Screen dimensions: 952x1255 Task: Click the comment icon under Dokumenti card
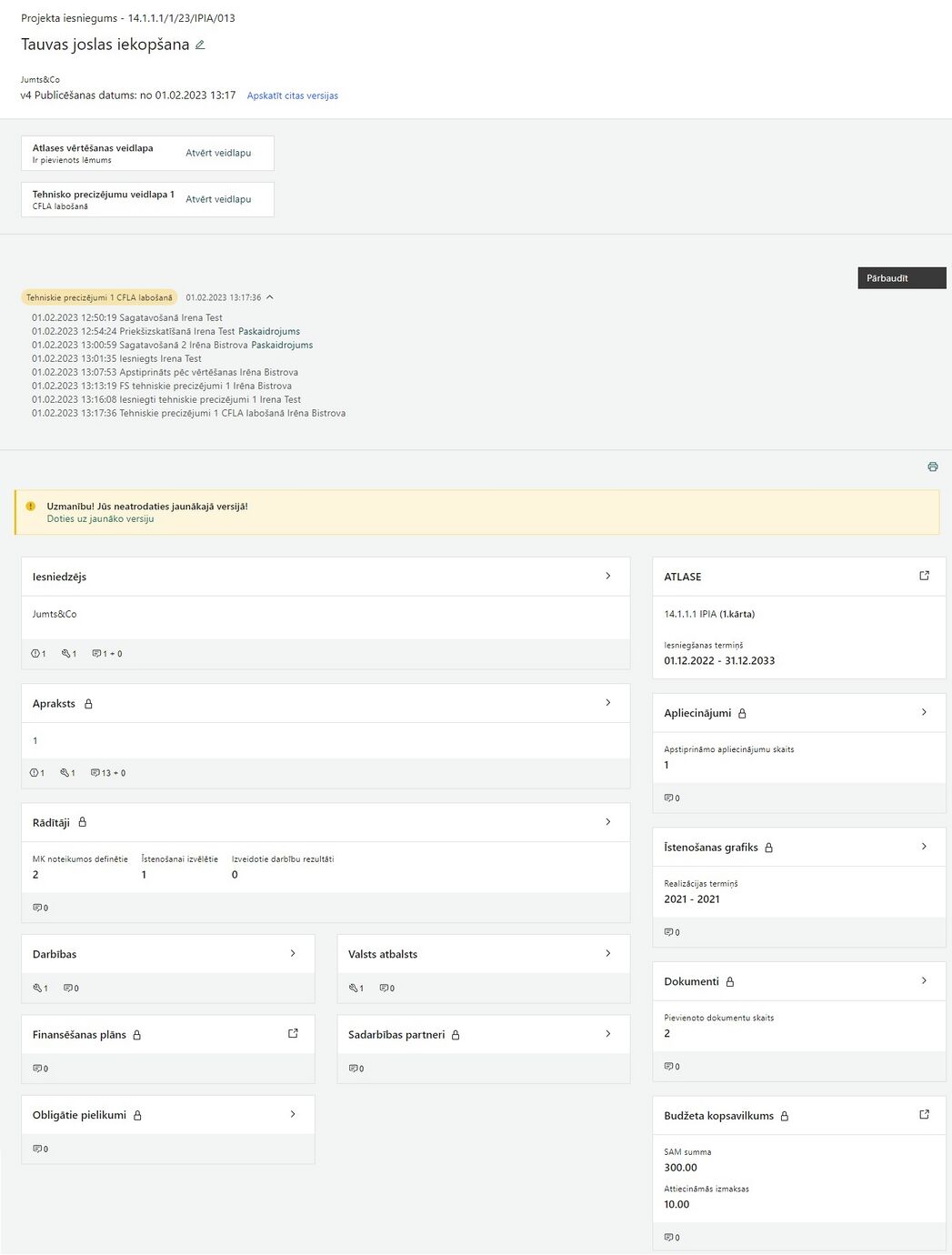coord(668,1066)
